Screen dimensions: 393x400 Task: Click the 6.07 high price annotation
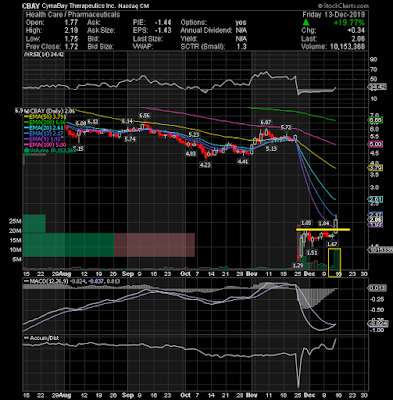(x=266, y=123)
